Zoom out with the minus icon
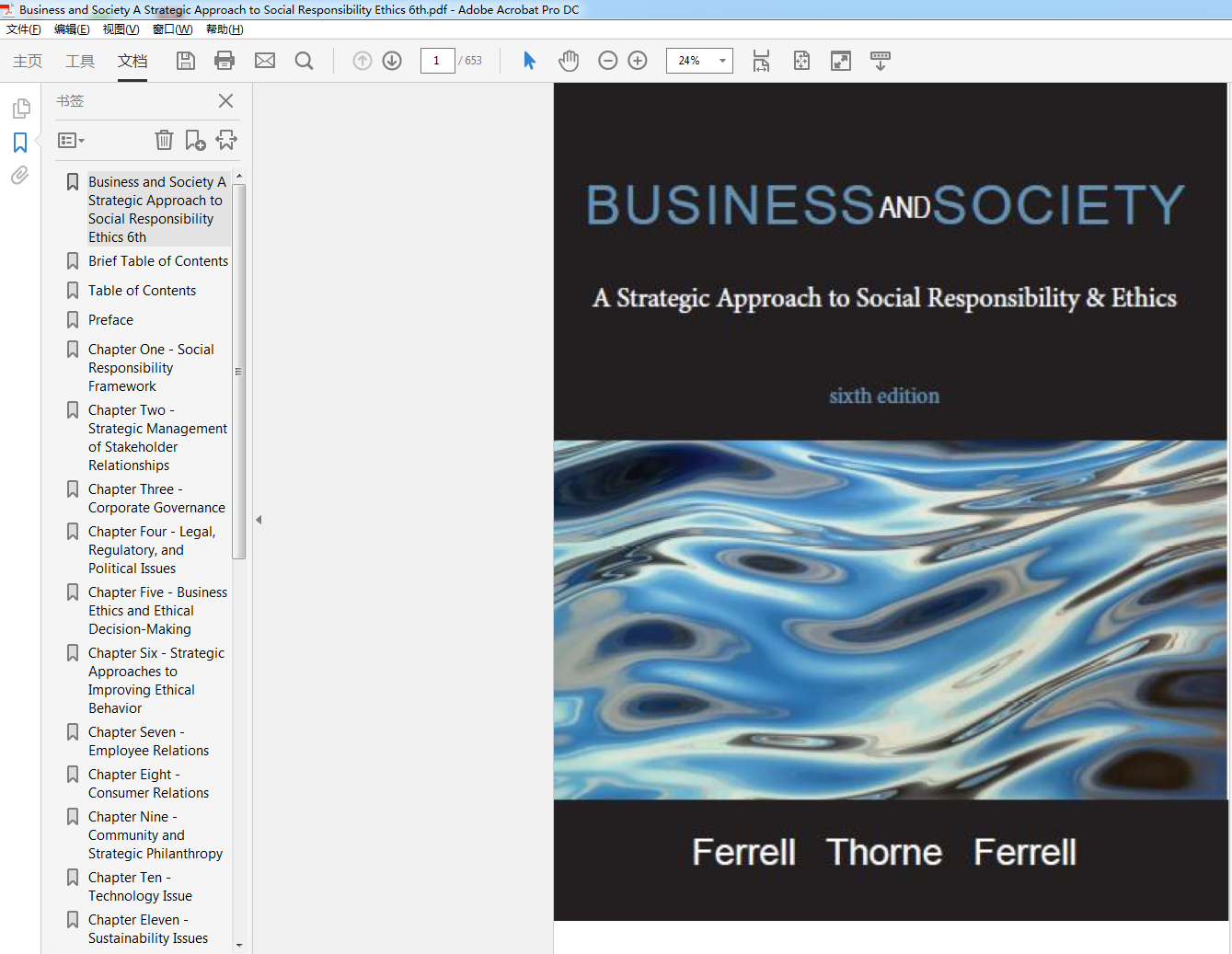The width and height of the screenshot is (1232, 954). tap(607, 61)
